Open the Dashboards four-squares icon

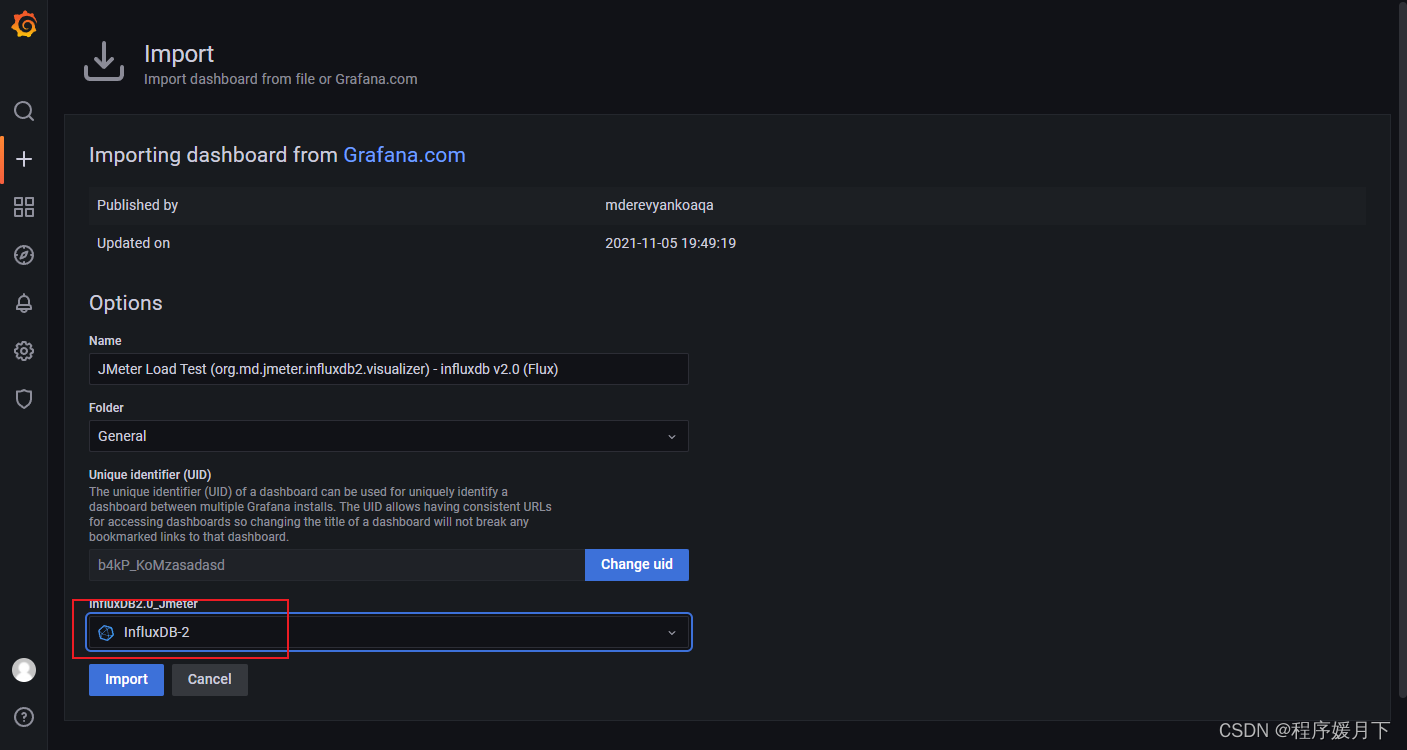[x=24, y=207]
